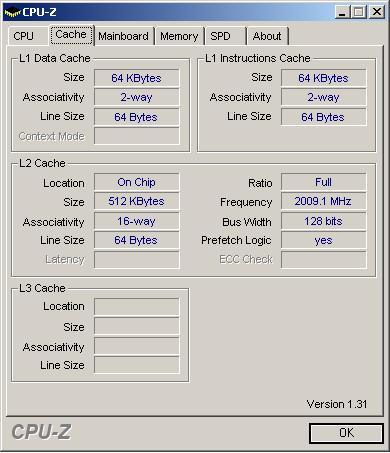This screenshot has height=453, width=390.
Task: Click the empty Context Mode field
Action: [137, 136]
